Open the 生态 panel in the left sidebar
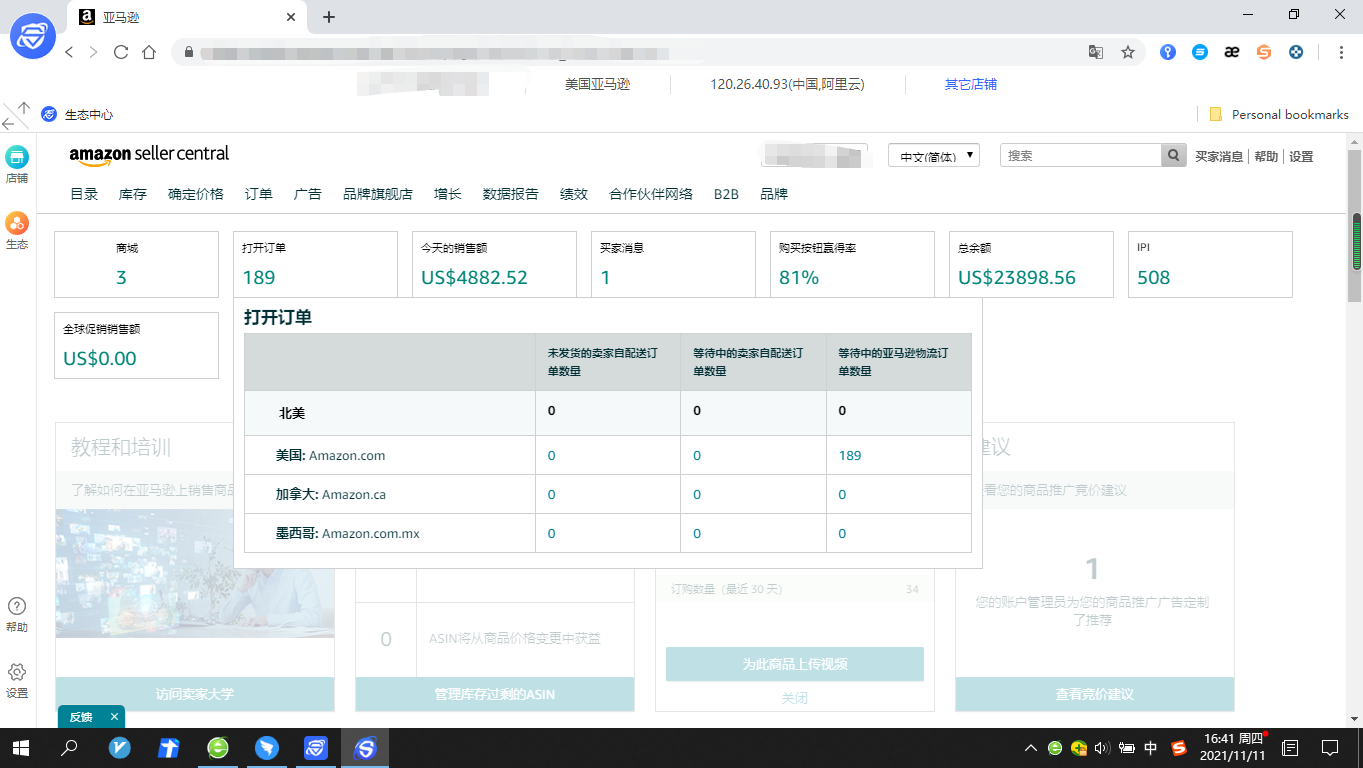Screen dimensions: 1363x768 (x=17, y=228)
